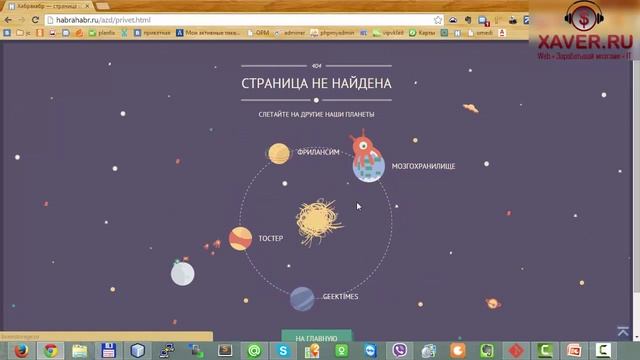Click the Geektimes blue planet

302,299
